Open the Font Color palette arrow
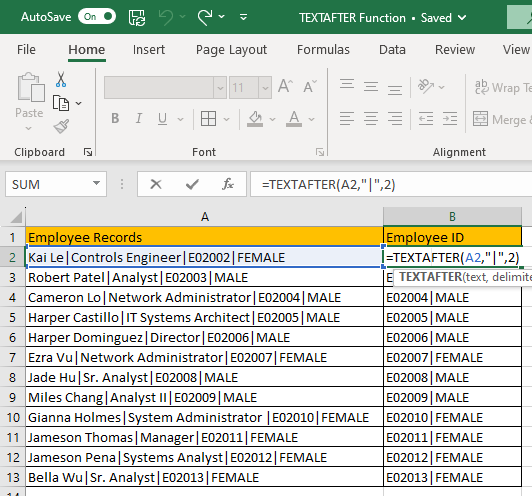 (x=311, y=119)
